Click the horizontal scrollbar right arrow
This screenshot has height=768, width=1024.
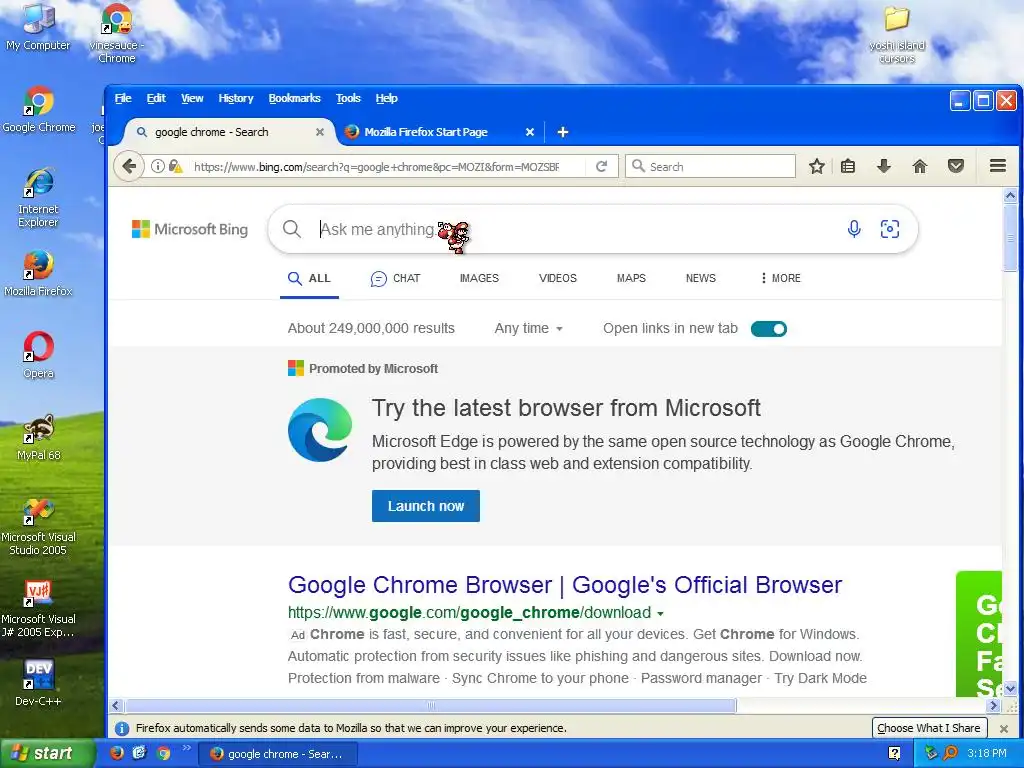[x=993, y=705]
